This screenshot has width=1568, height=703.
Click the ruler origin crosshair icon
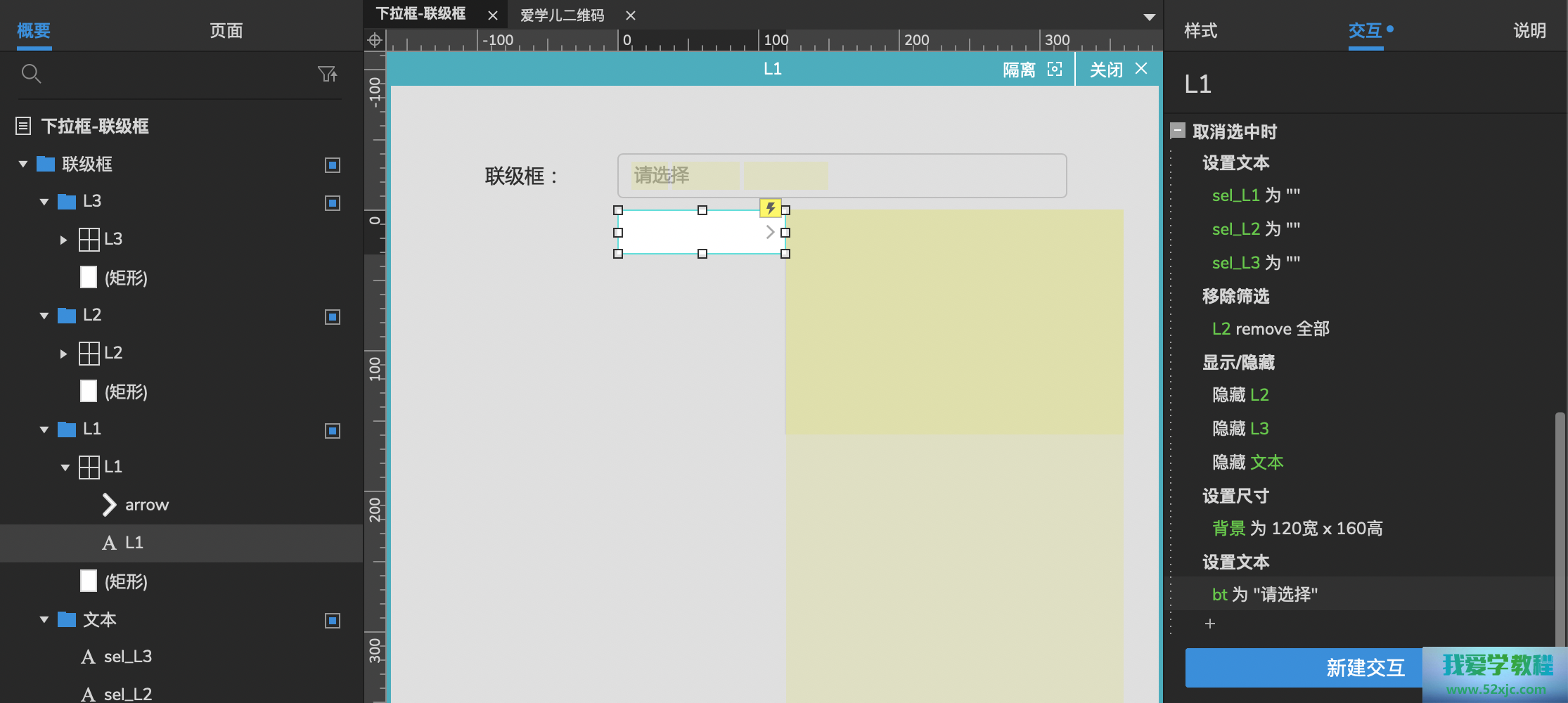[375, 40]
